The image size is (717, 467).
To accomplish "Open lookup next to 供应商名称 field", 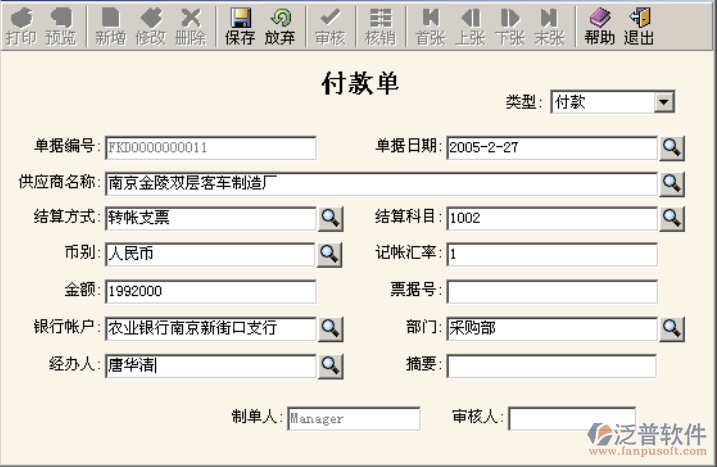I will coord(672,183).
